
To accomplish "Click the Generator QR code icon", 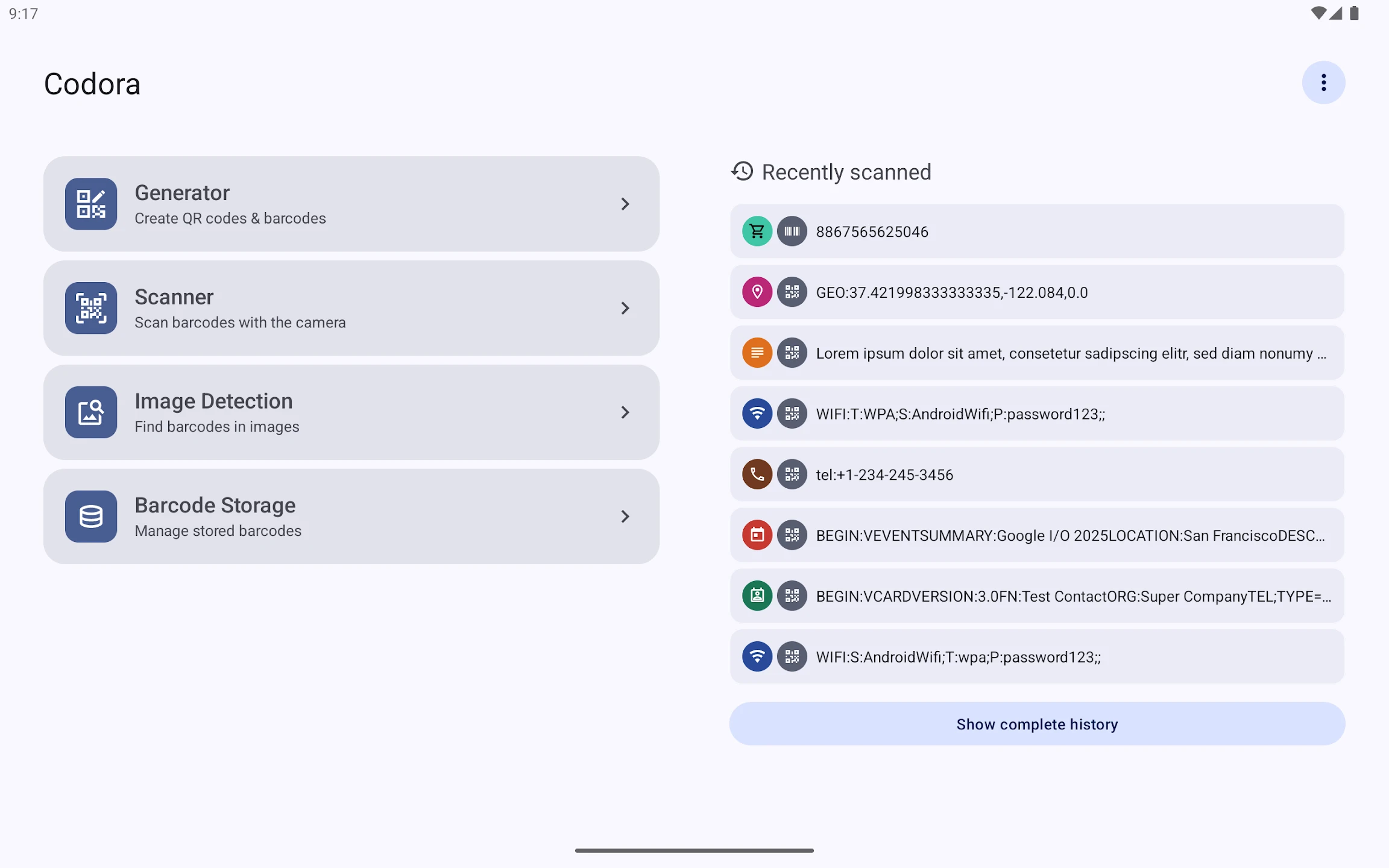I will click(x=91, y=204).
